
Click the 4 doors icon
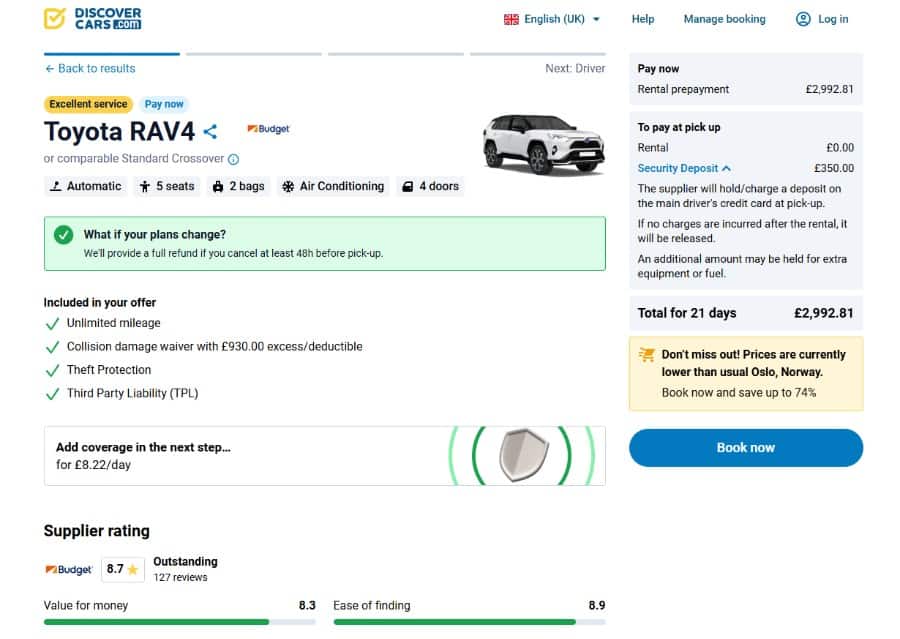(x=408, y=186)
